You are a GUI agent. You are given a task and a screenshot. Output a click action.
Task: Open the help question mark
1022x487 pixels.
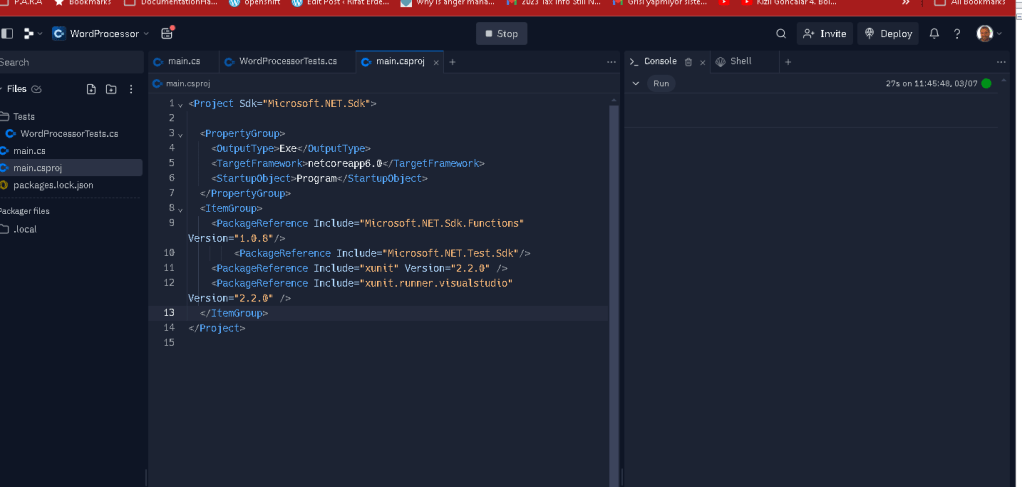pyautogui.click(x=957, y=34)
